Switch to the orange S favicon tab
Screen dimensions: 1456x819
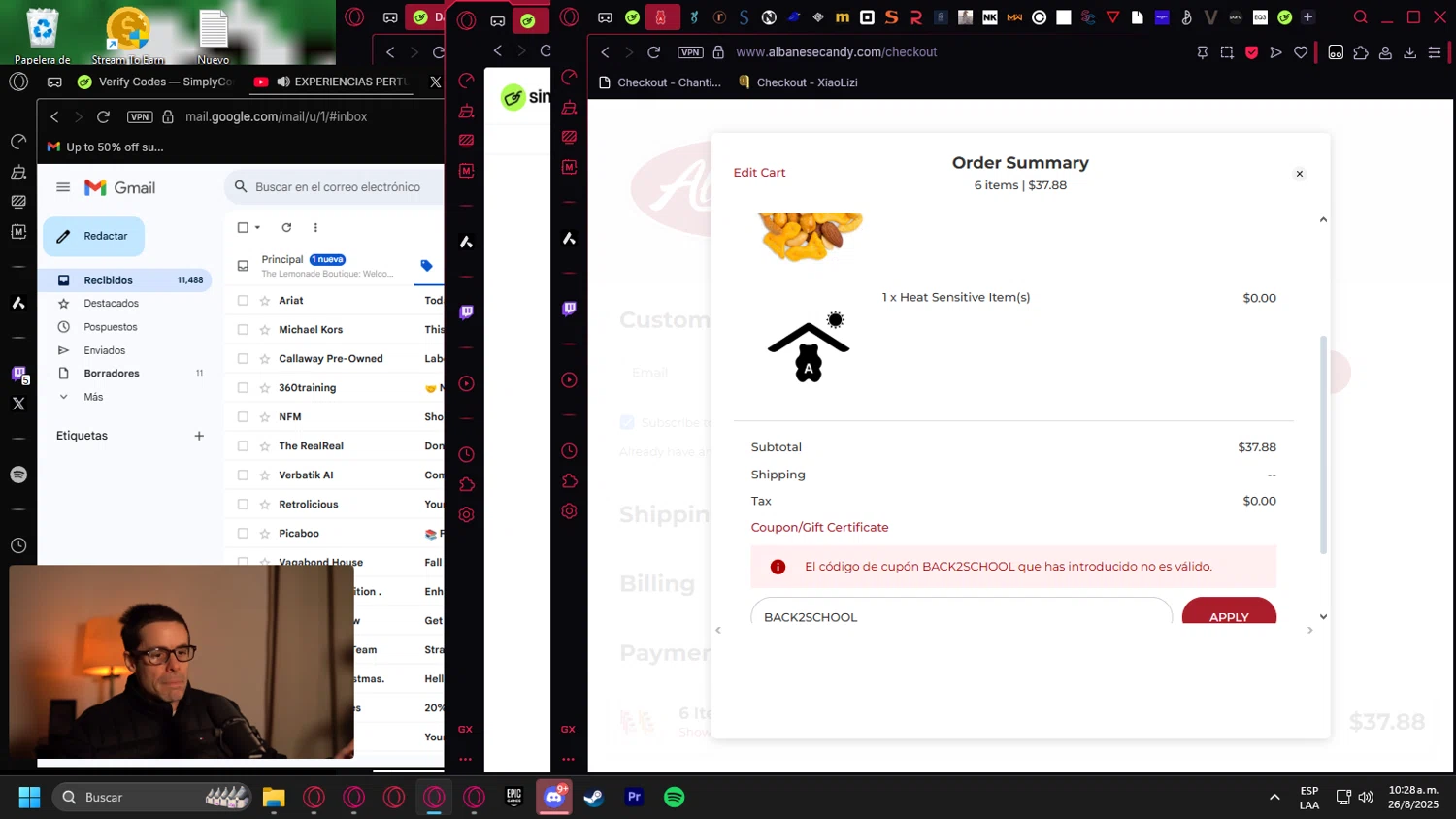(x=891, y=17)
